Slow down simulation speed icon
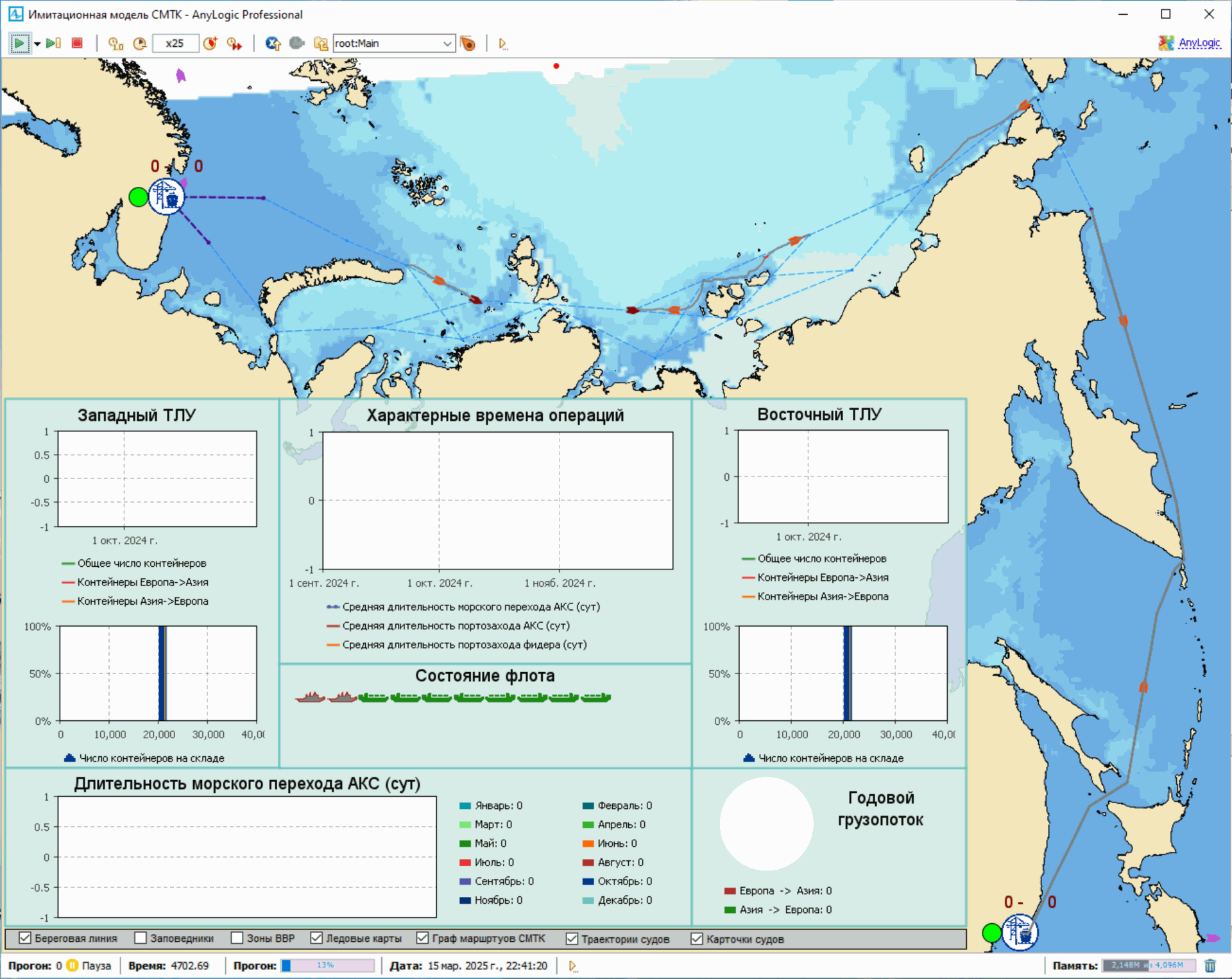 [139, 43]
